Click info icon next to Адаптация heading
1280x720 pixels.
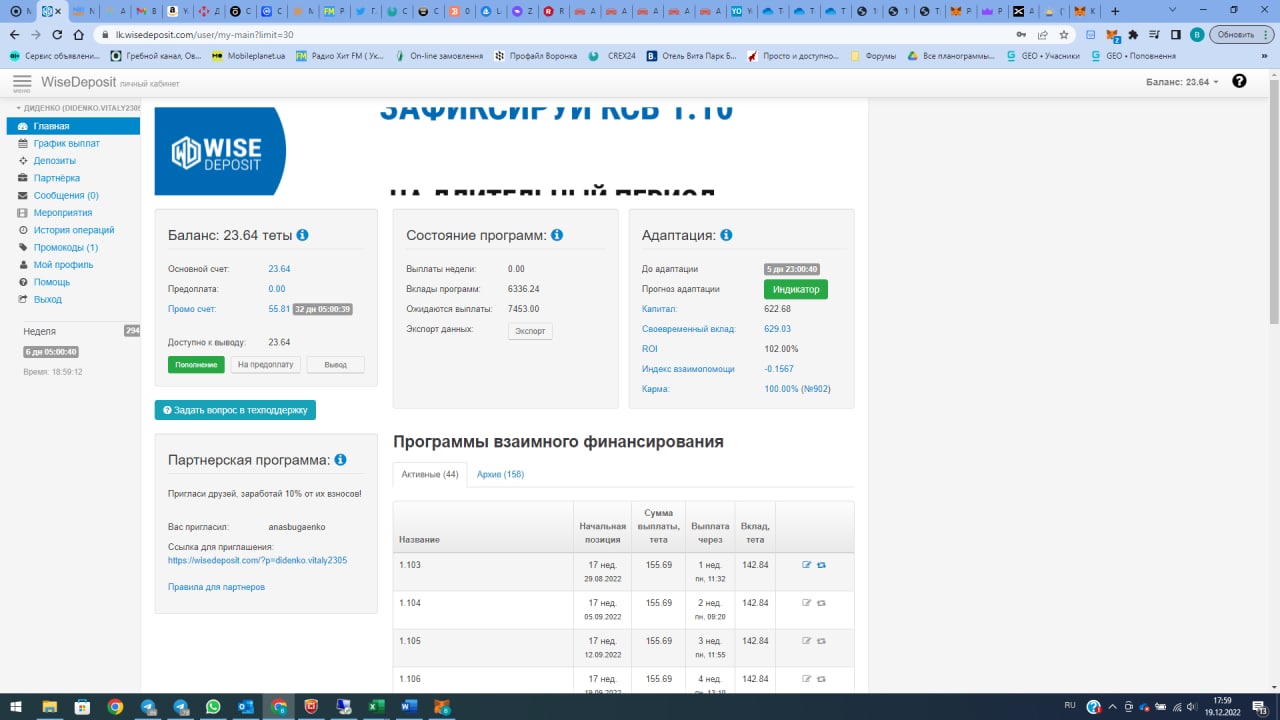click(x=726, y=235)
